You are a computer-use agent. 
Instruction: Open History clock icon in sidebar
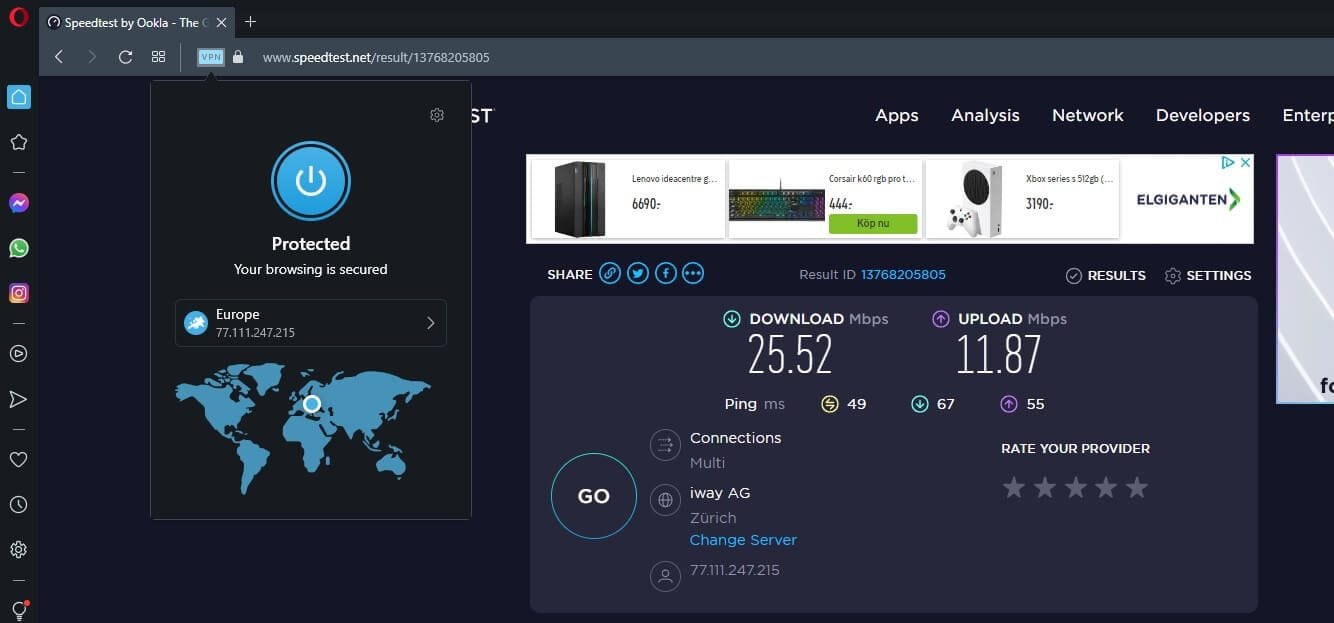click(18, 505)
